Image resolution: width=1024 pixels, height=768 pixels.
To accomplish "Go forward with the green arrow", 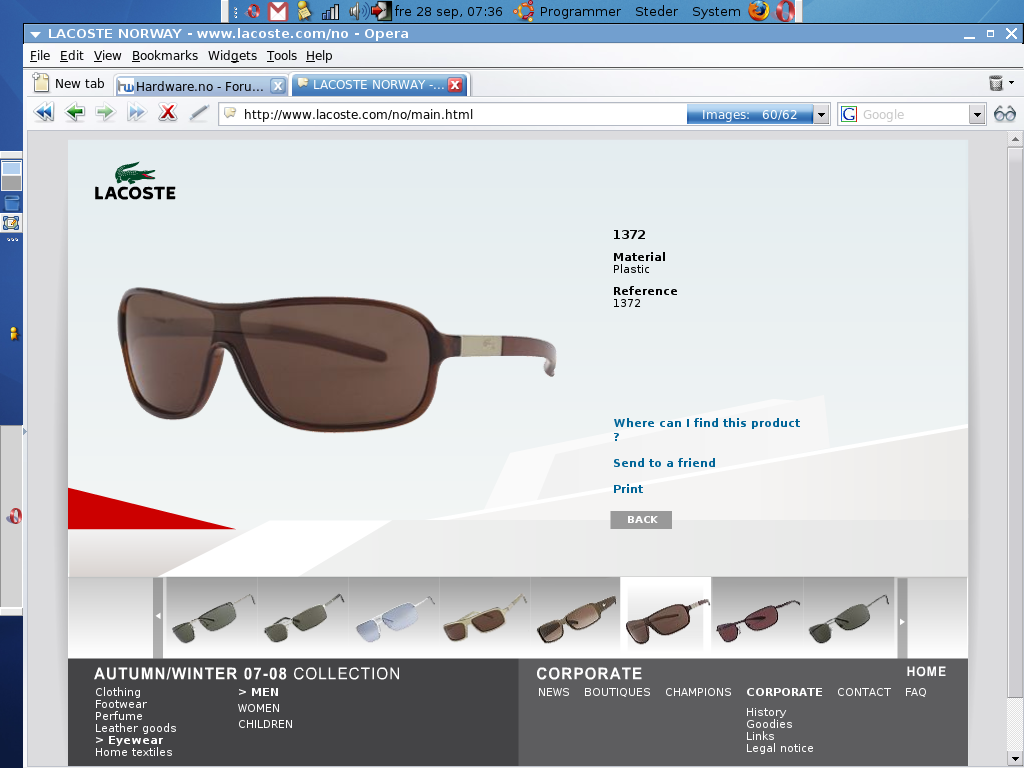I will pyautogui.click(x=105, y=113).
